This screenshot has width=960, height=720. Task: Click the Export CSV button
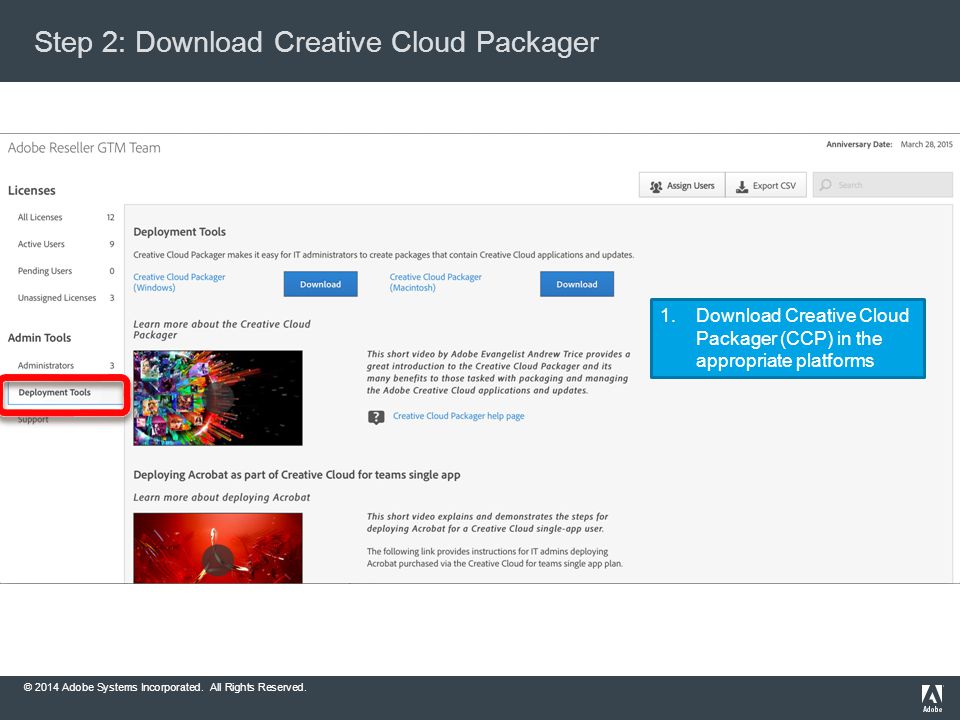(766, 185)
